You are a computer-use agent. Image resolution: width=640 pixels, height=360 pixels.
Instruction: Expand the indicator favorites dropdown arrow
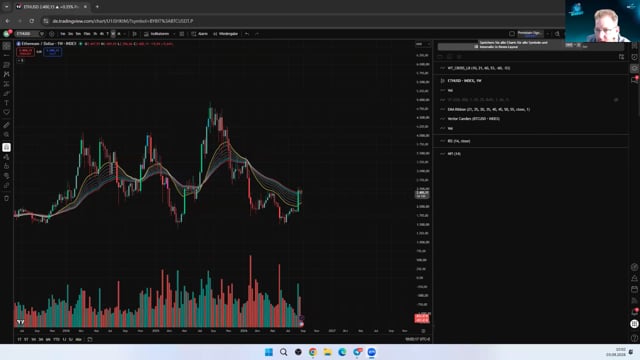174,34
